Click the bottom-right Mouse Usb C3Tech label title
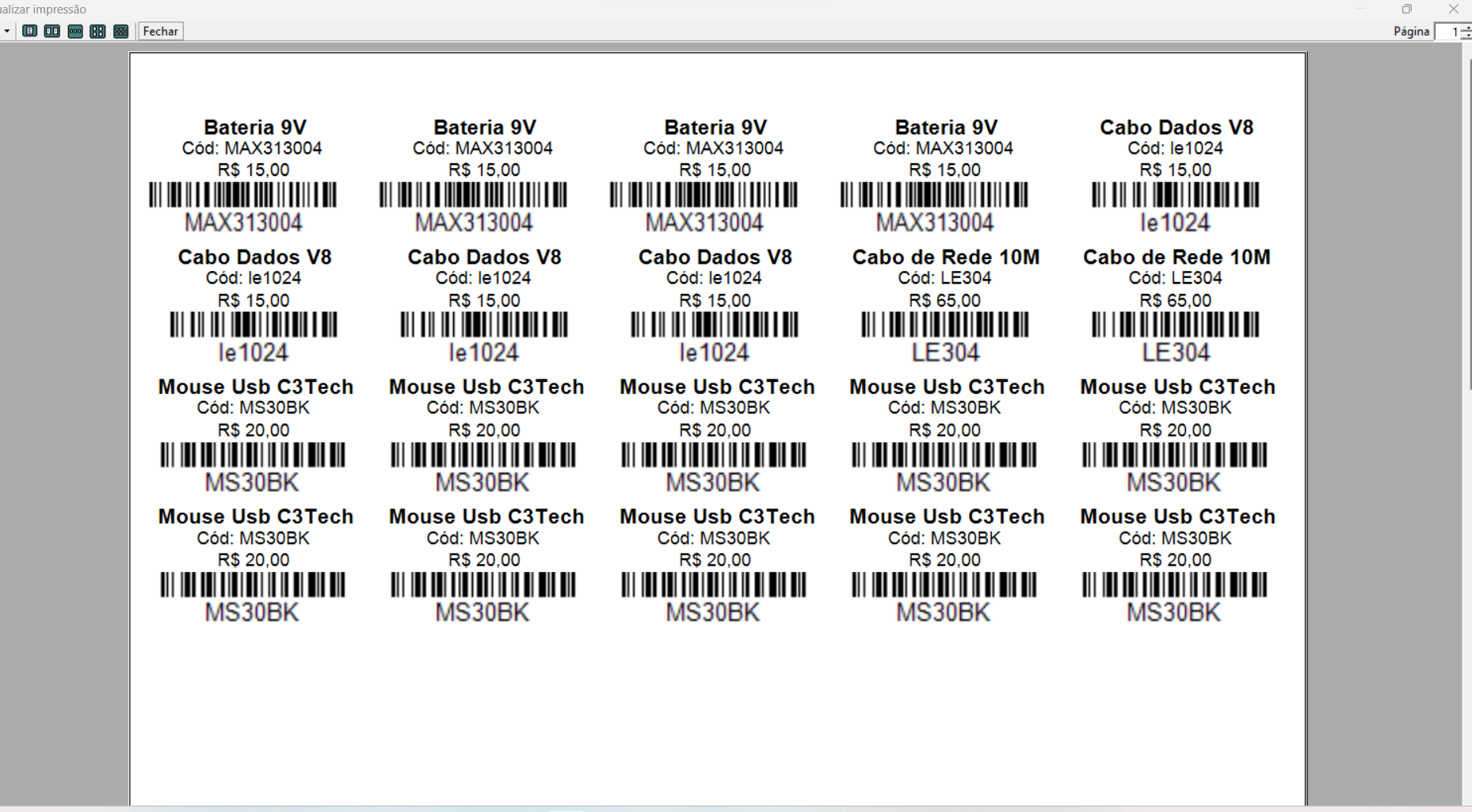 [x=1177, y=517]
